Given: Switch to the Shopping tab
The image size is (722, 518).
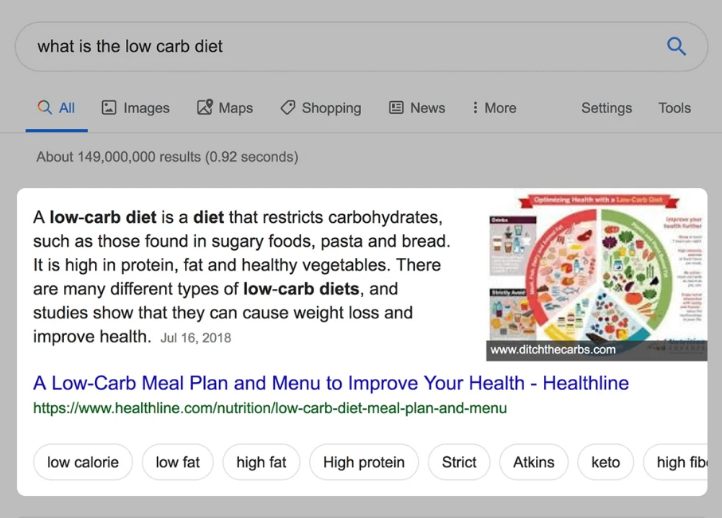Looking at the screenshot, I should [331, 108].
